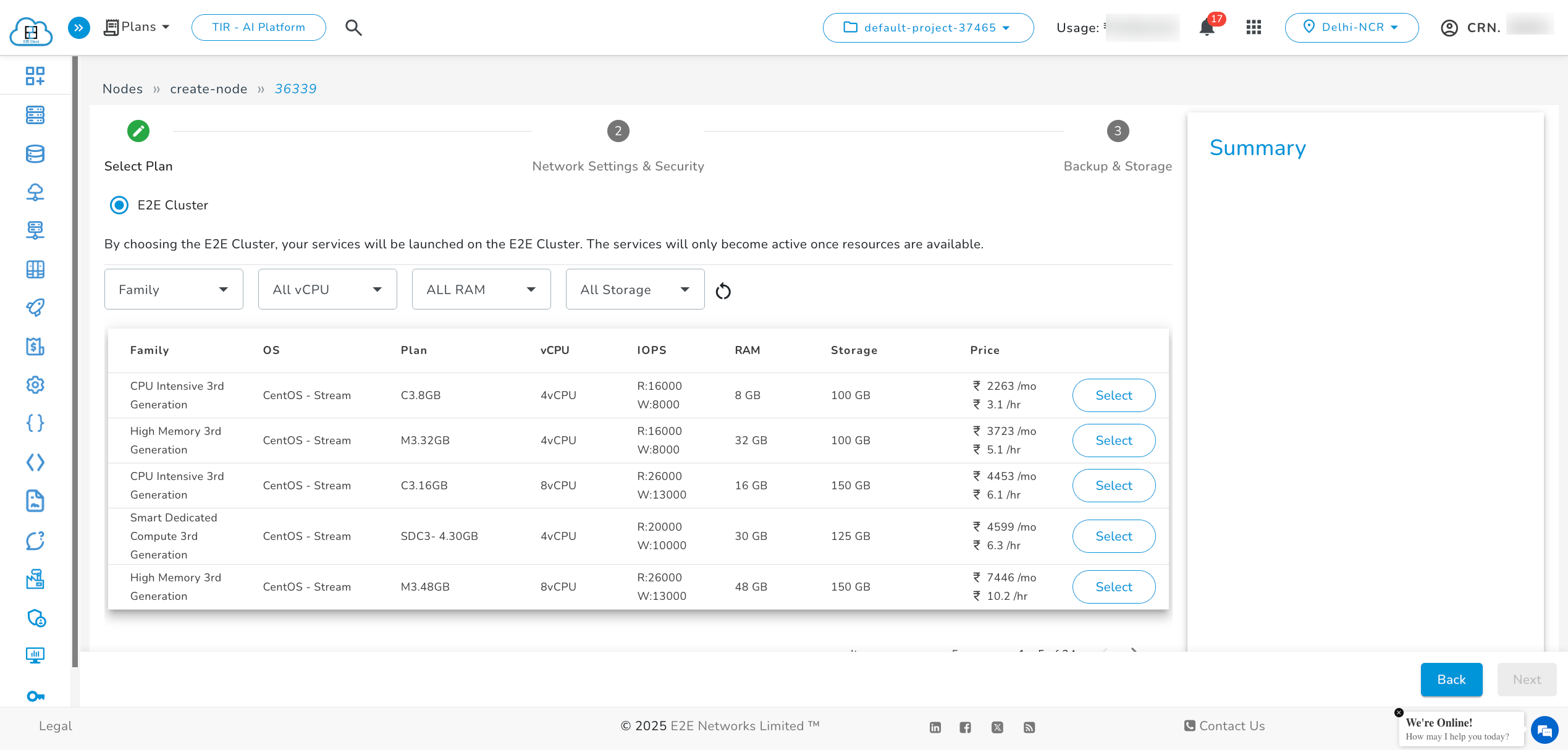Click the Summary panel heading

[x=1257, y=148]
